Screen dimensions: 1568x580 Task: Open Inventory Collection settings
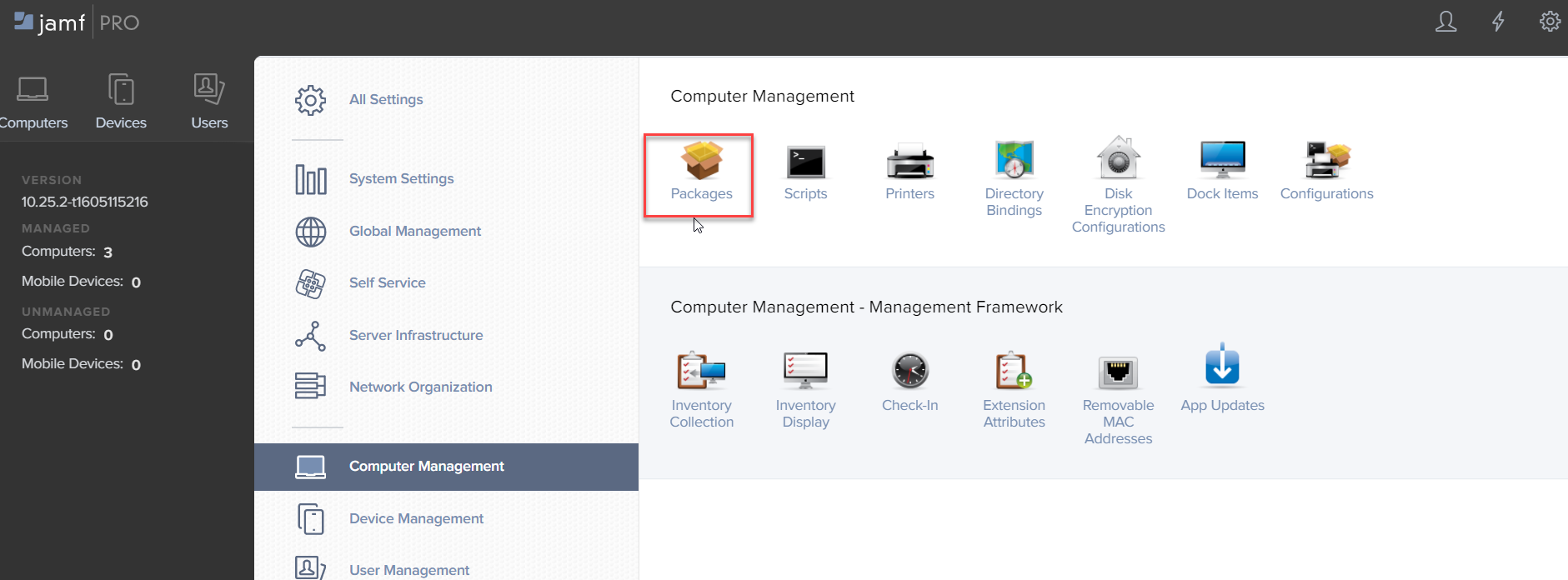701,372
